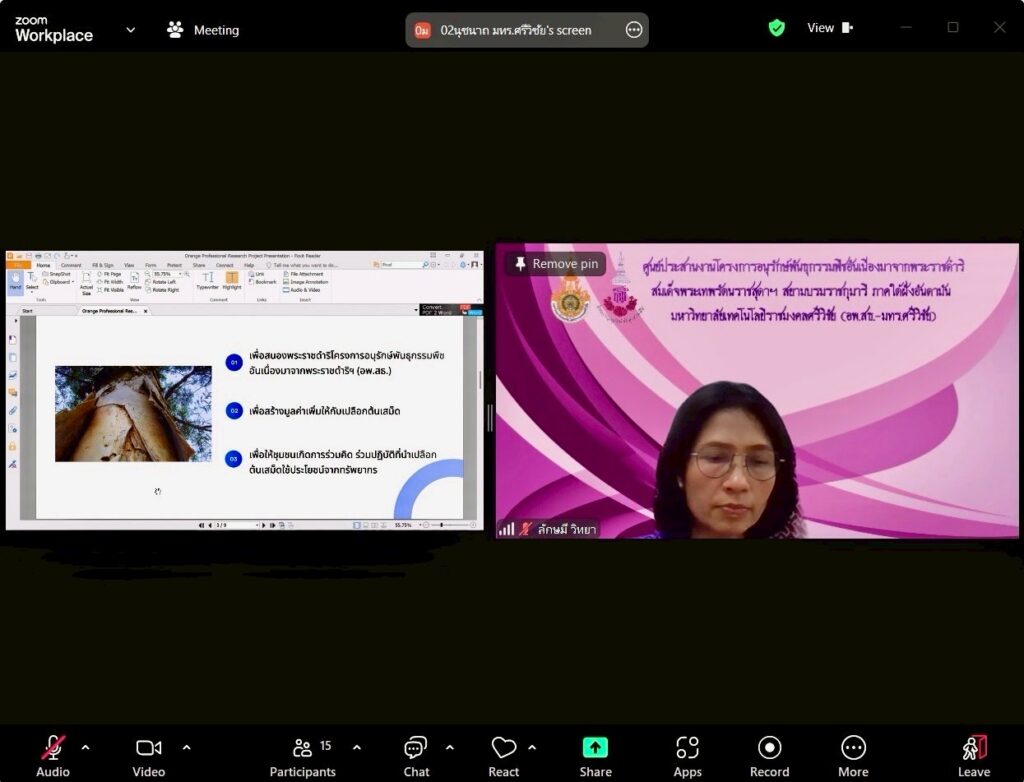
Task: Go to previous page in Foxit status bar
Action: [210, 525]
